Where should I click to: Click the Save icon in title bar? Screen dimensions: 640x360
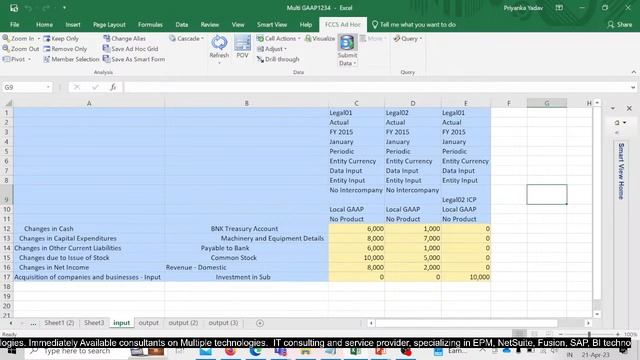pyautogui.click(x=14, y=8)
